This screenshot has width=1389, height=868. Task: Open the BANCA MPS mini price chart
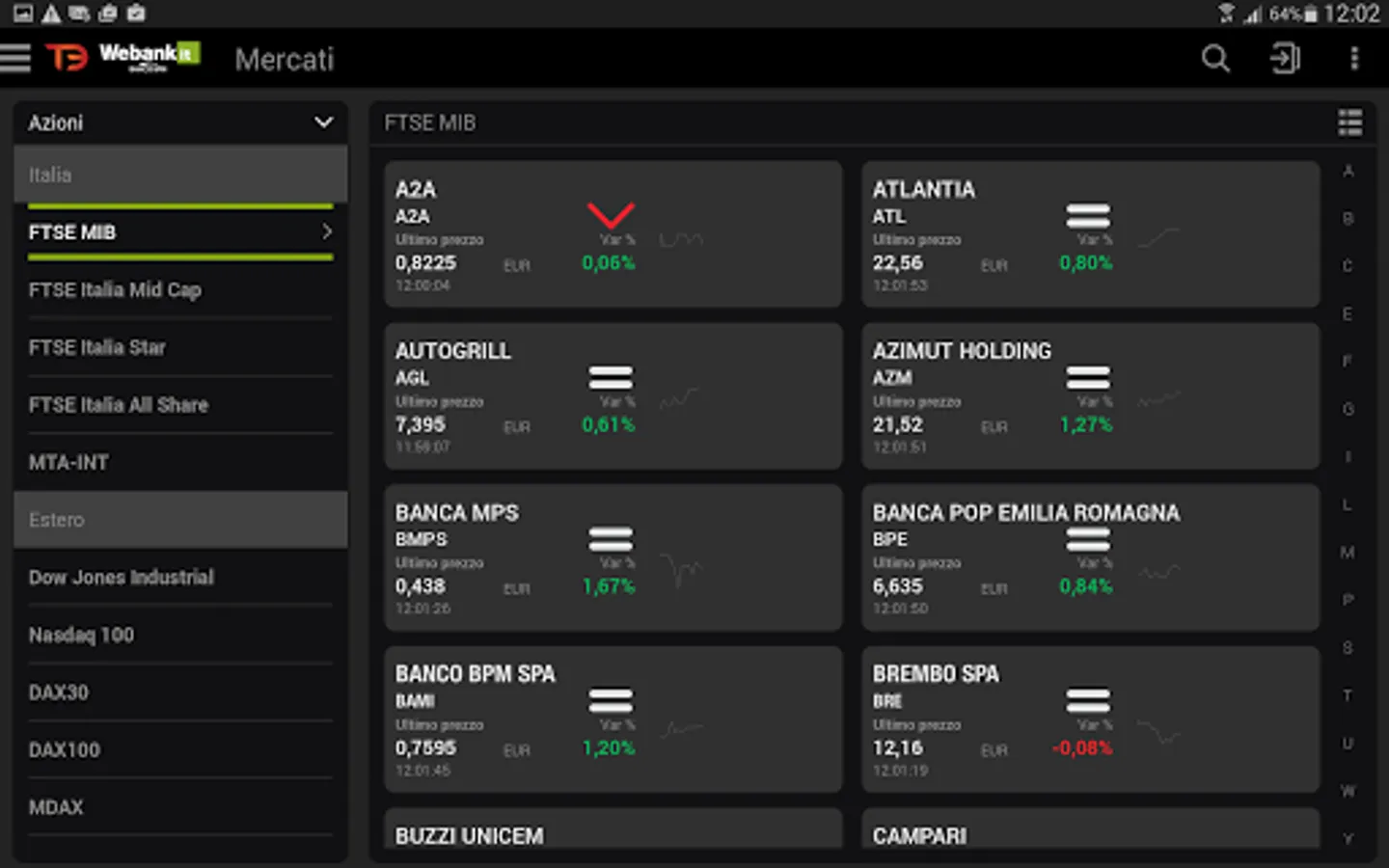click(x=681, y=570)
